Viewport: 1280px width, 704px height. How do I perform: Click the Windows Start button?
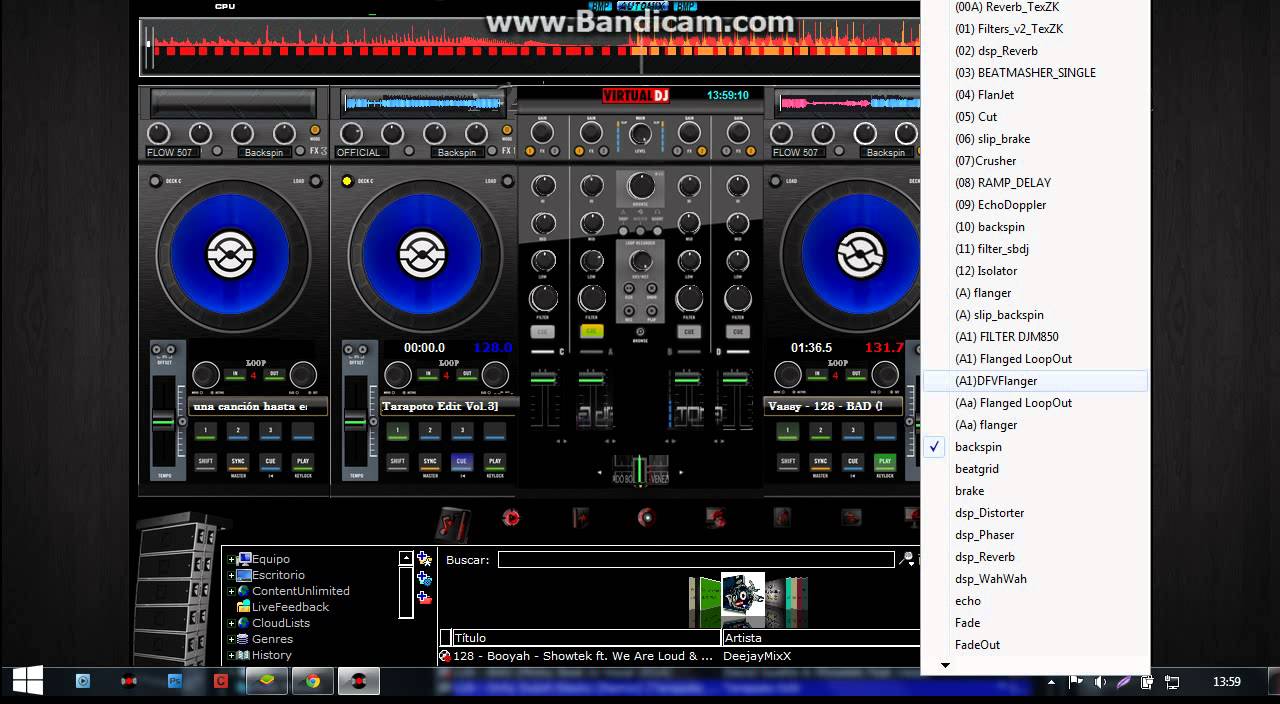tap(28, 682)
